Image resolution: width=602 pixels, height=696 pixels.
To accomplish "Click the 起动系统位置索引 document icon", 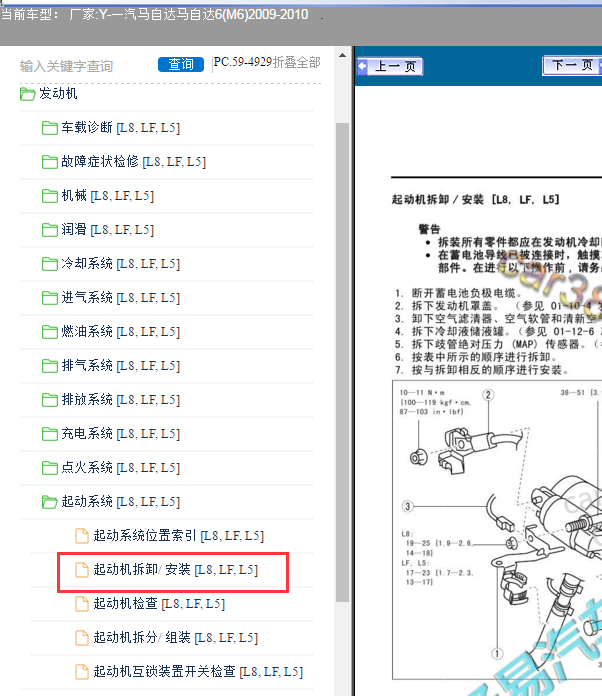I will pos(82,536).
